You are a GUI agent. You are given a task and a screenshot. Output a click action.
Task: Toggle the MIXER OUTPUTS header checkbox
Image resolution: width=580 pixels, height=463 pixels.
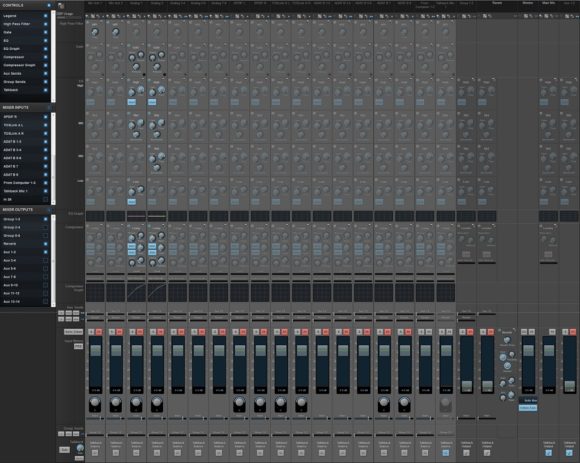[x=49, y=210]
